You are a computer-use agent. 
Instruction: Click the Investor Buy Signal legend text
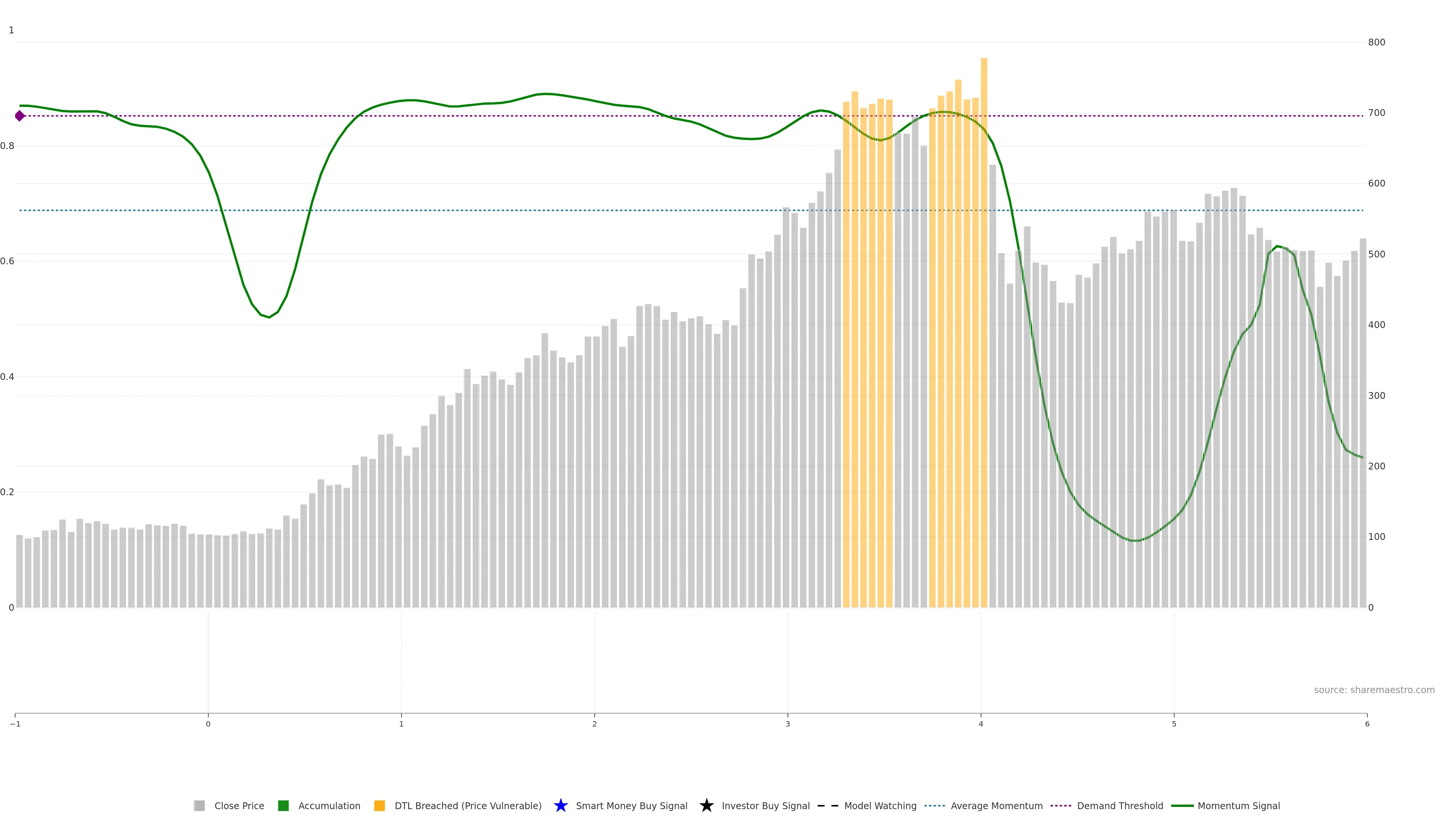coord(765,805)
